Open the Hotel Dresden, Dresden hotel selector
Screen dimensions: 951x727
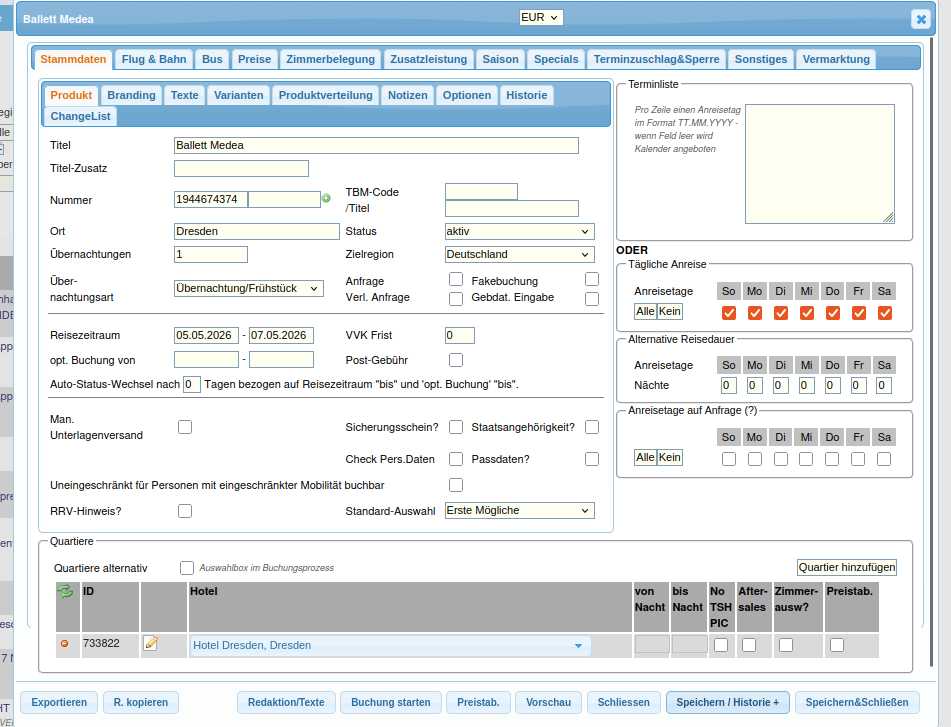pyautogui.click(x=390, y=646)
